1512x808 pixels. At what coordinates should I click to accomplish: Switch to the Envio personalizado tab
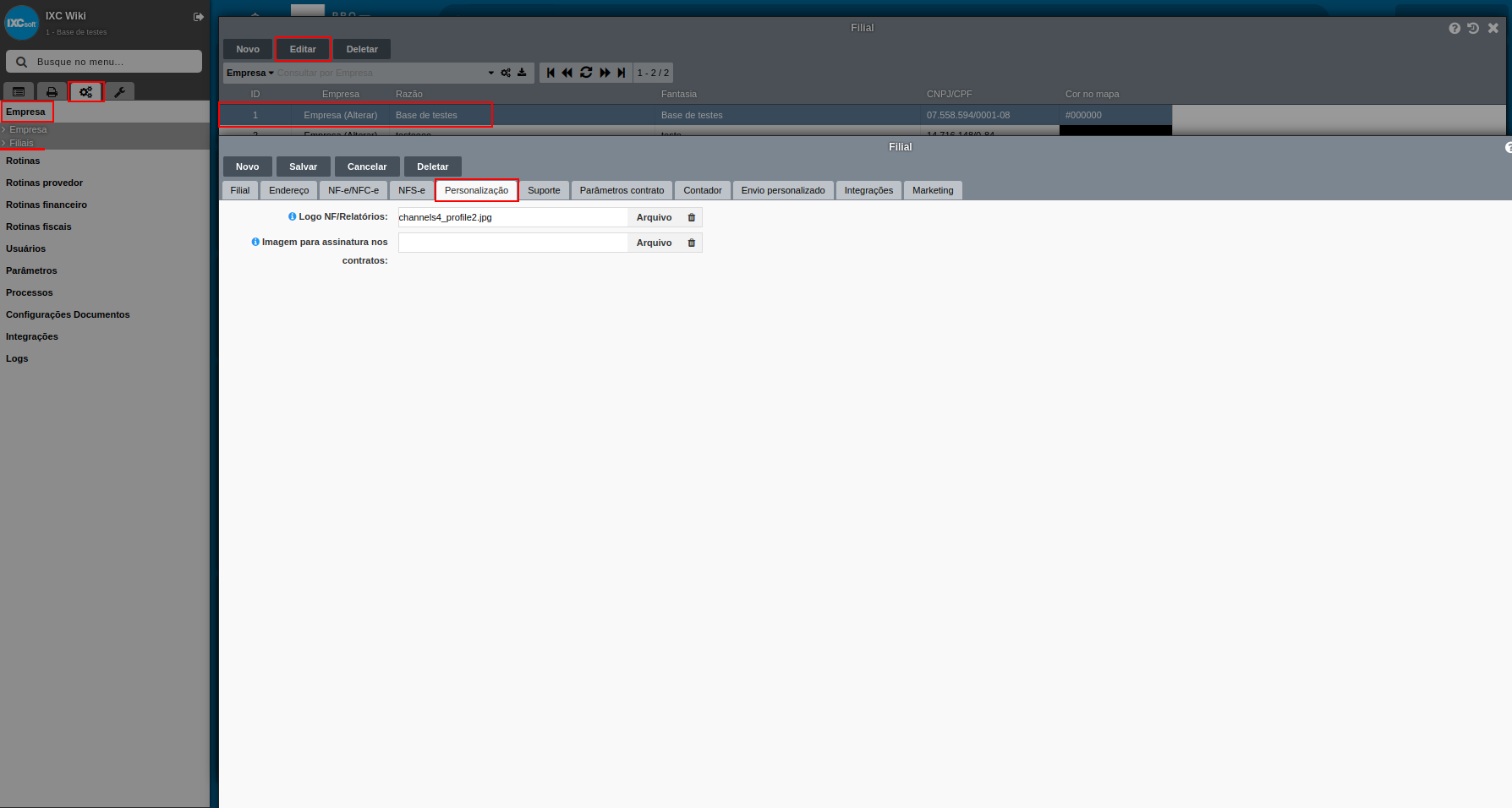click(x=783, y=190)
